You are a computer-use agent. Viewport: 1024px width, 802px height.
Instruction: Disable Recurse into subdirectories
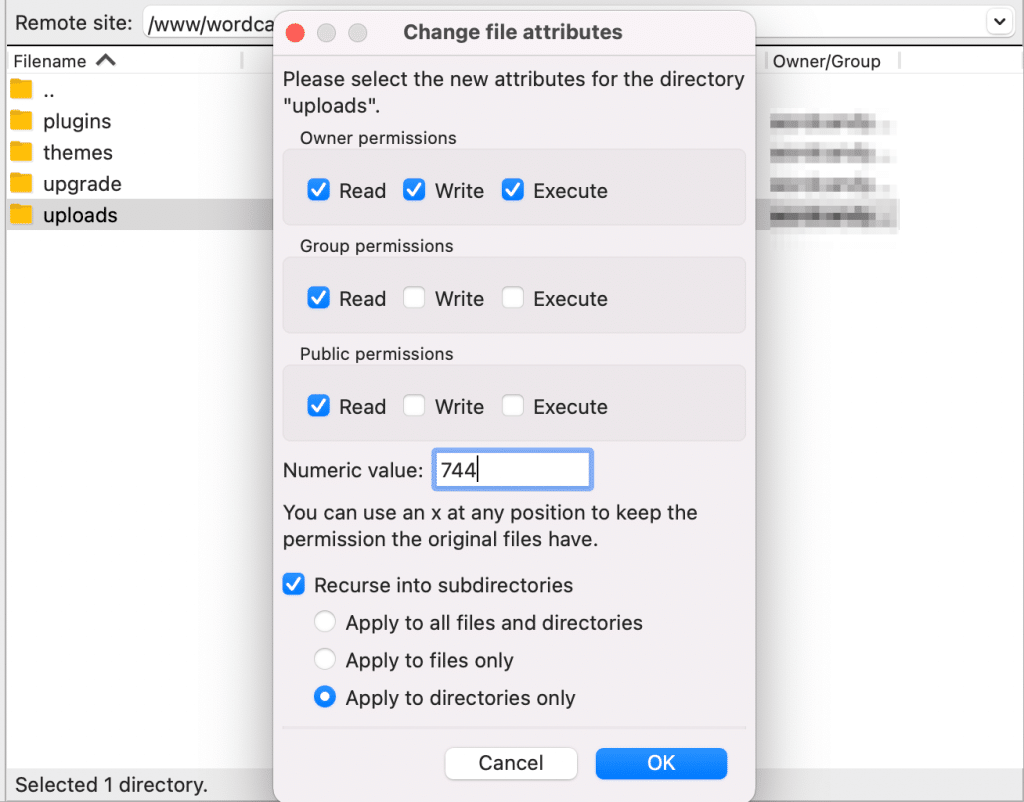pos(294,585)
